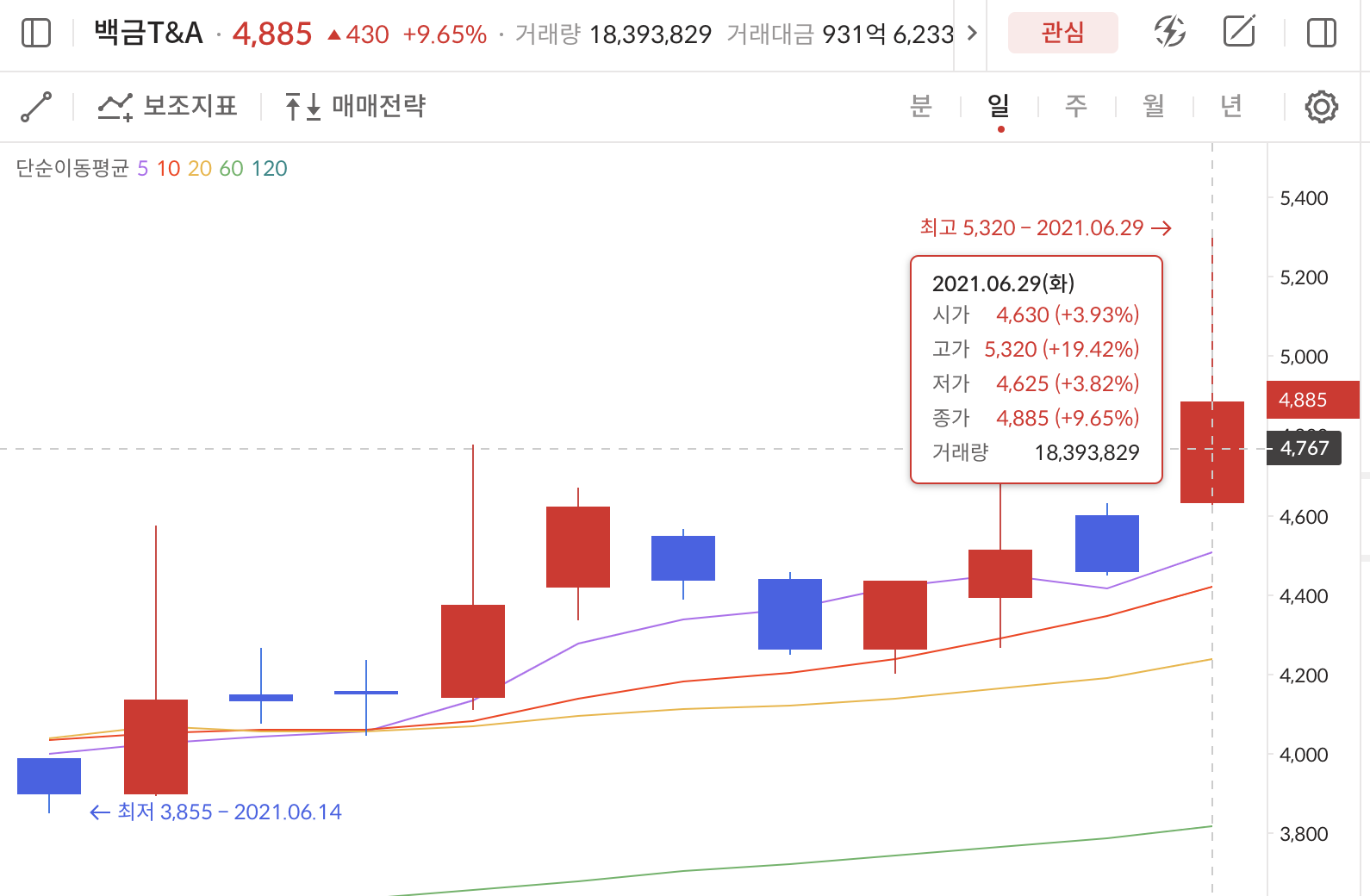
Task: Open chart settings gear icon
Action: (1321, 107)
